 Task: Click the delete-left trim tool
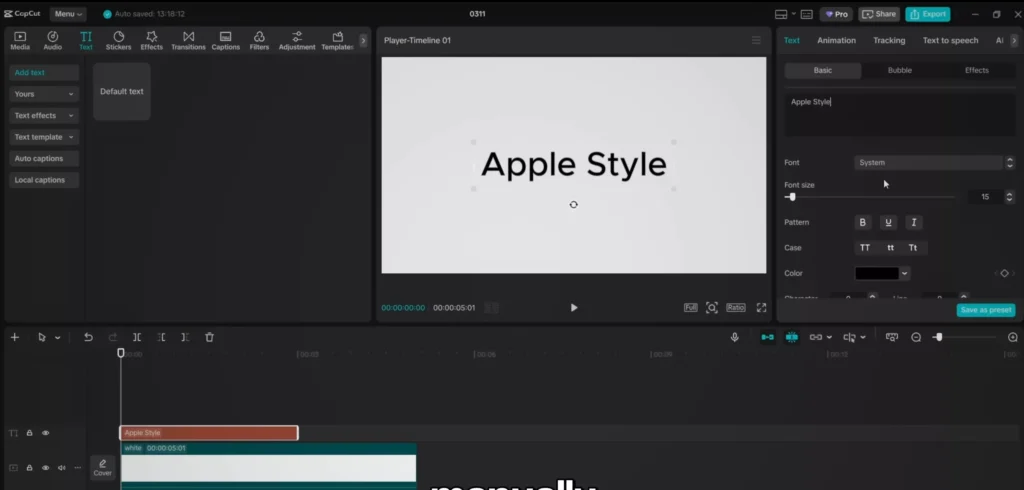click(x=161, y=337)
